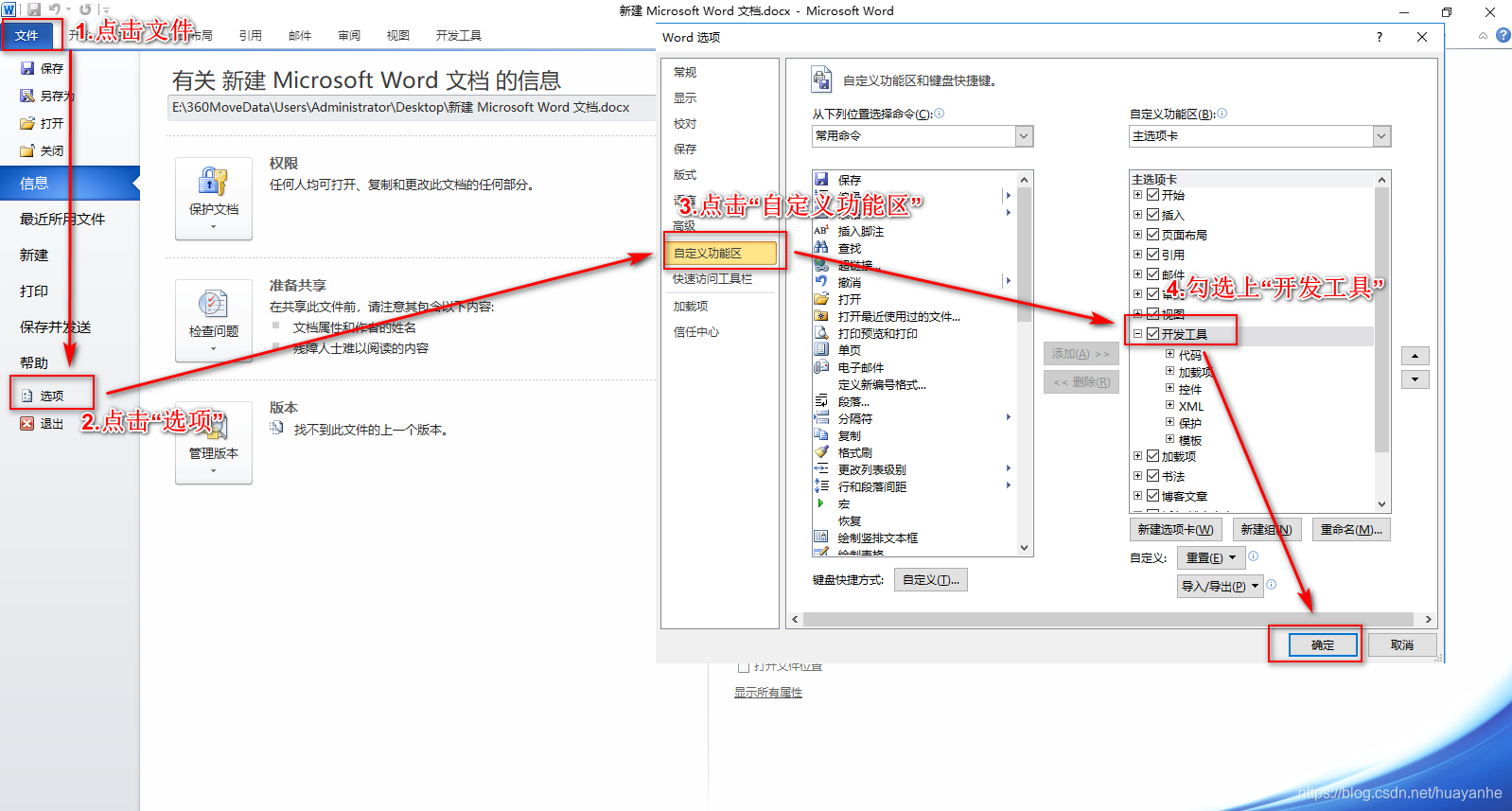This screenshot has height=811, width=1512.
Task: Click Save icon in quick access toolbar
Action: click(34, 9)
